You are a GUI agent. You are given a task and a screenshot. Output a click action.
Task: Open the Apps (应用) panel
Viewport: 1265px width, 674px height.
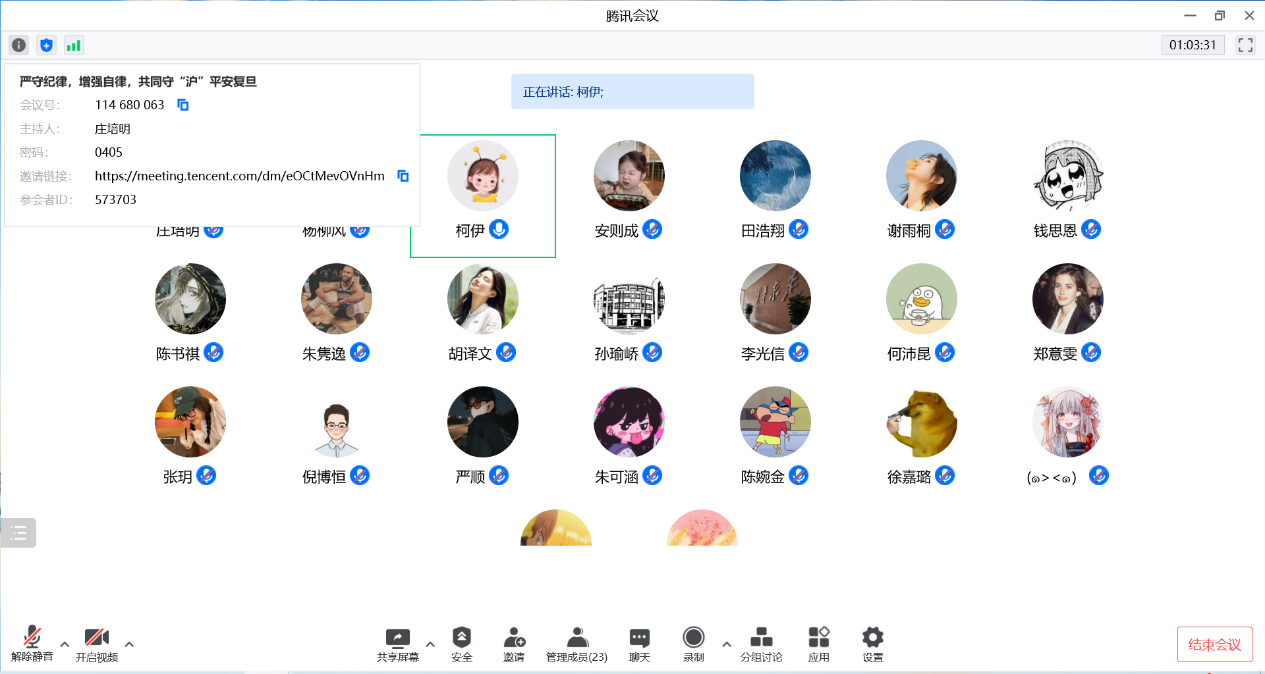pos(819,644)
